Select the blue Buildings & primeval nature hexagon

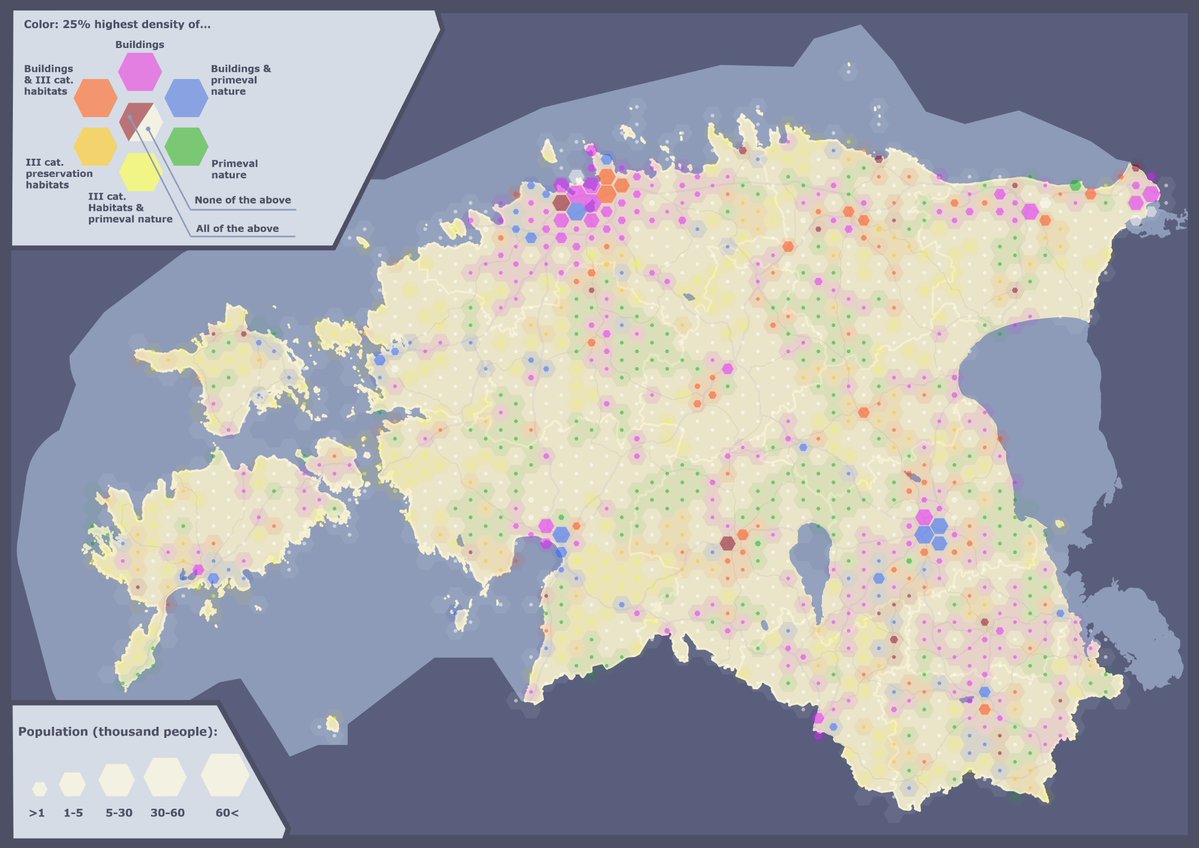[185, 97]
